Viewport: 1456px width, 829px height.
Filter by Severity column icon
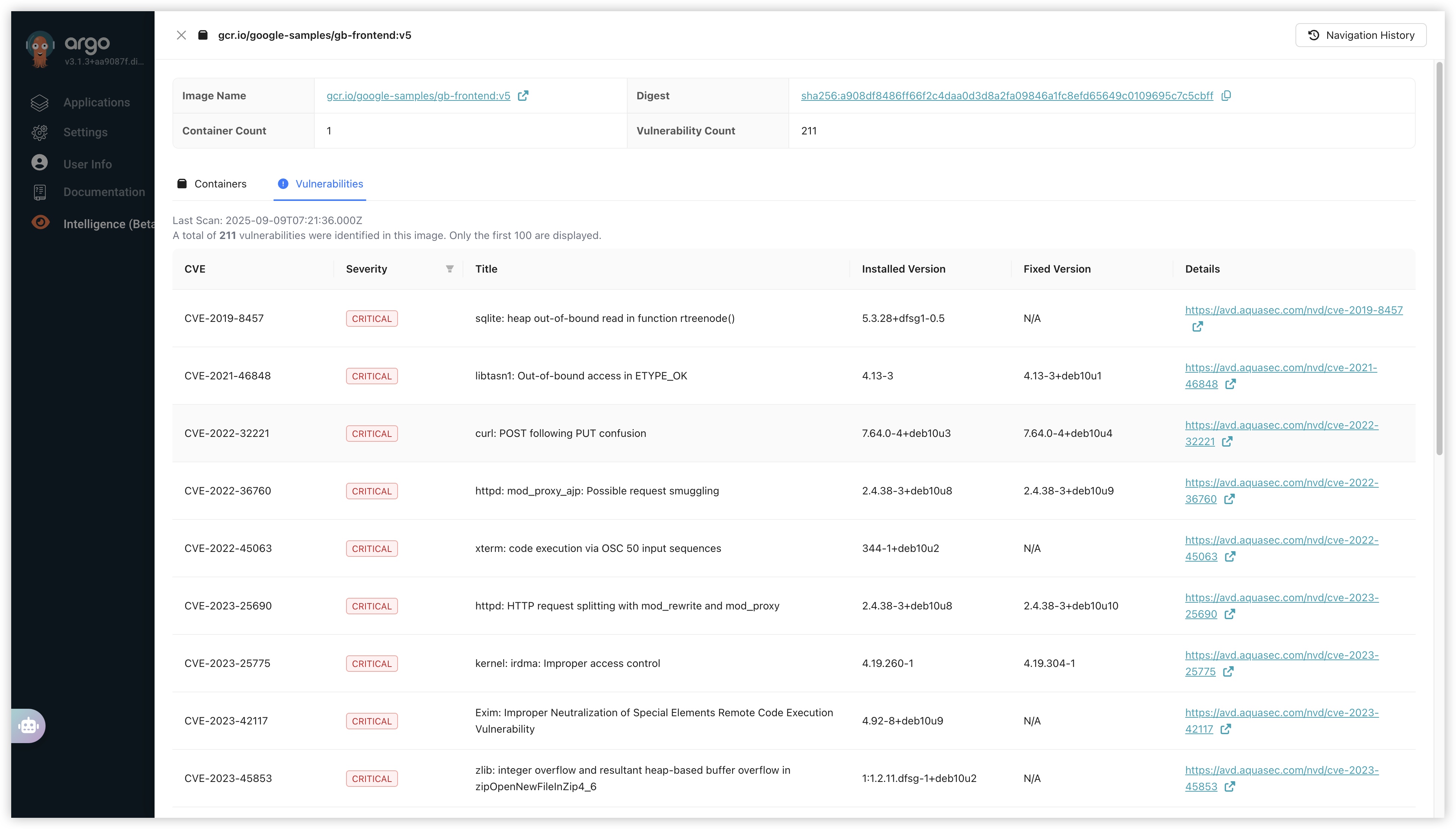point(449,269)
